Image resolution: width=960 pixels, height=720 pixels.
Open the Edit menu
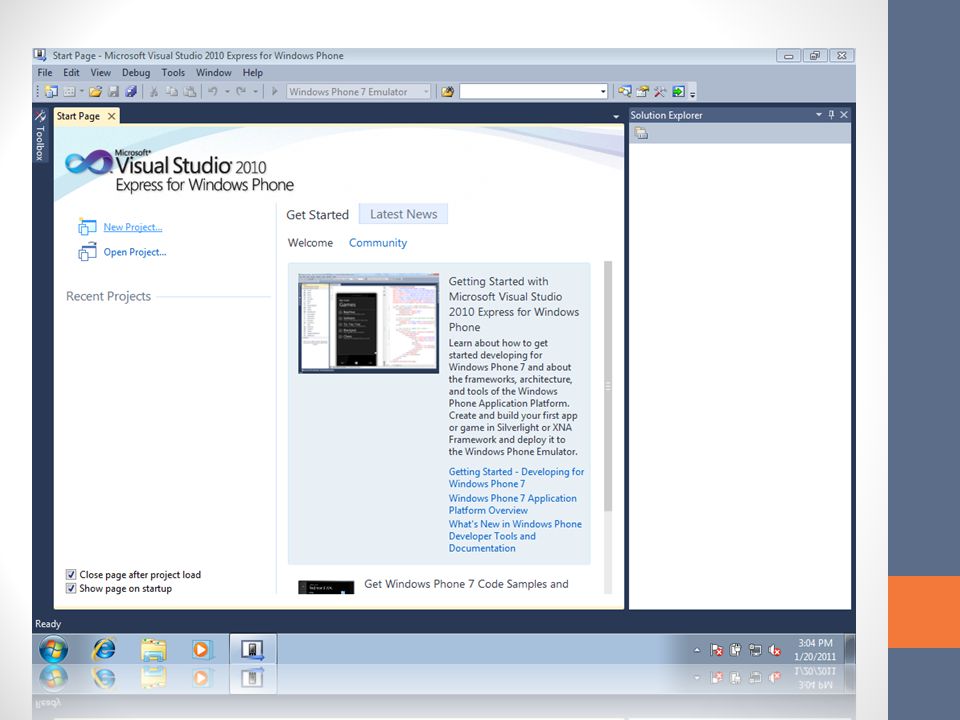[71, 72]
